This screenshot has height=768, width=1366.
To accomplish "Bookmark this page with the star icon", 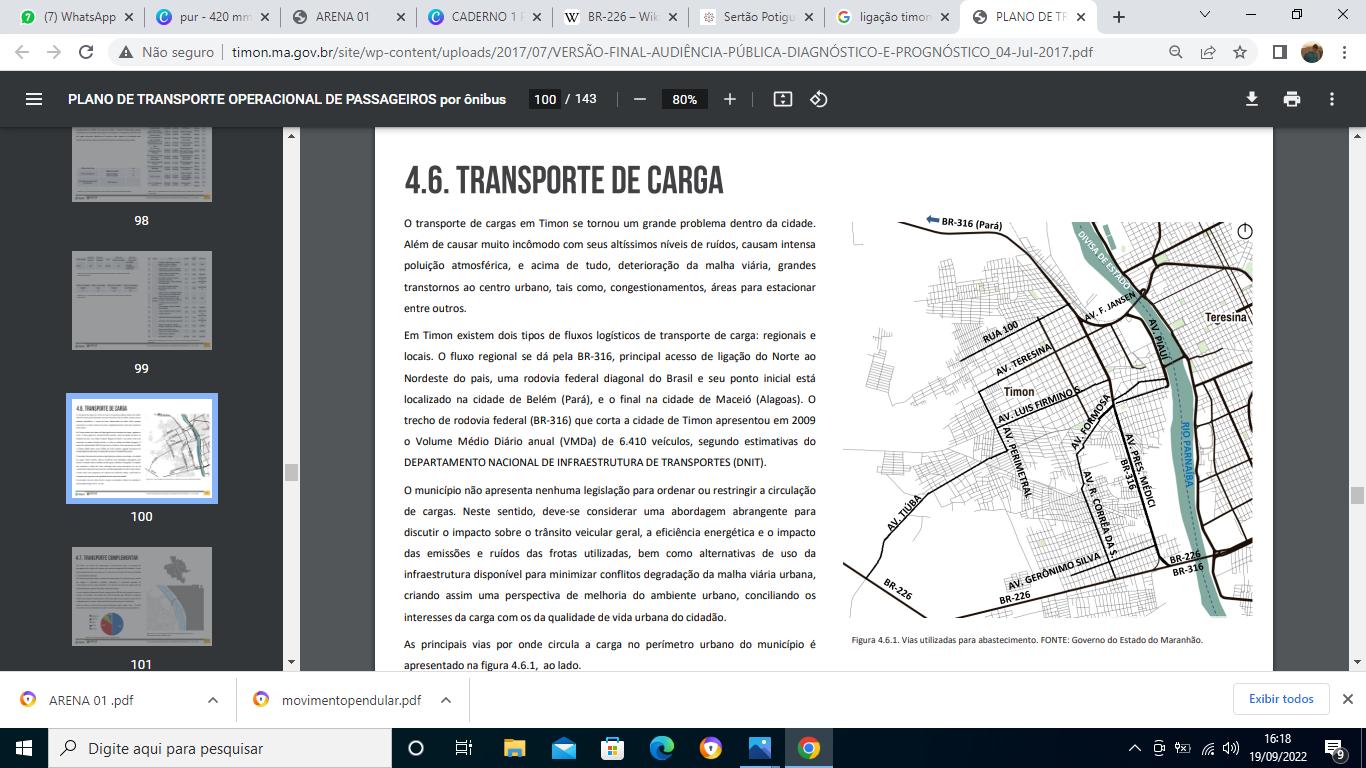I will [1240, 52].
